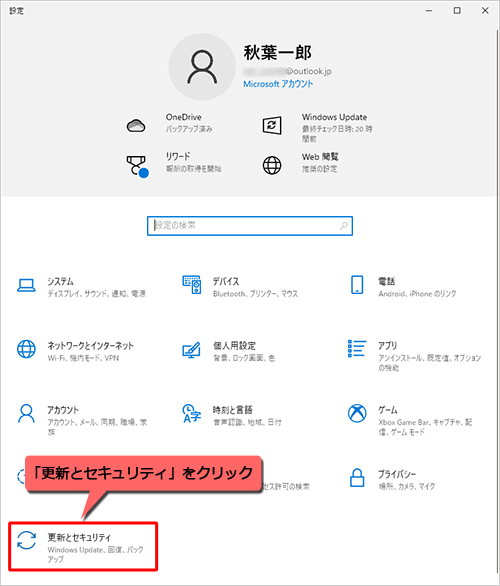Click the 秋葉一郎 account name

pyautogui.click(x=278, y=53)
